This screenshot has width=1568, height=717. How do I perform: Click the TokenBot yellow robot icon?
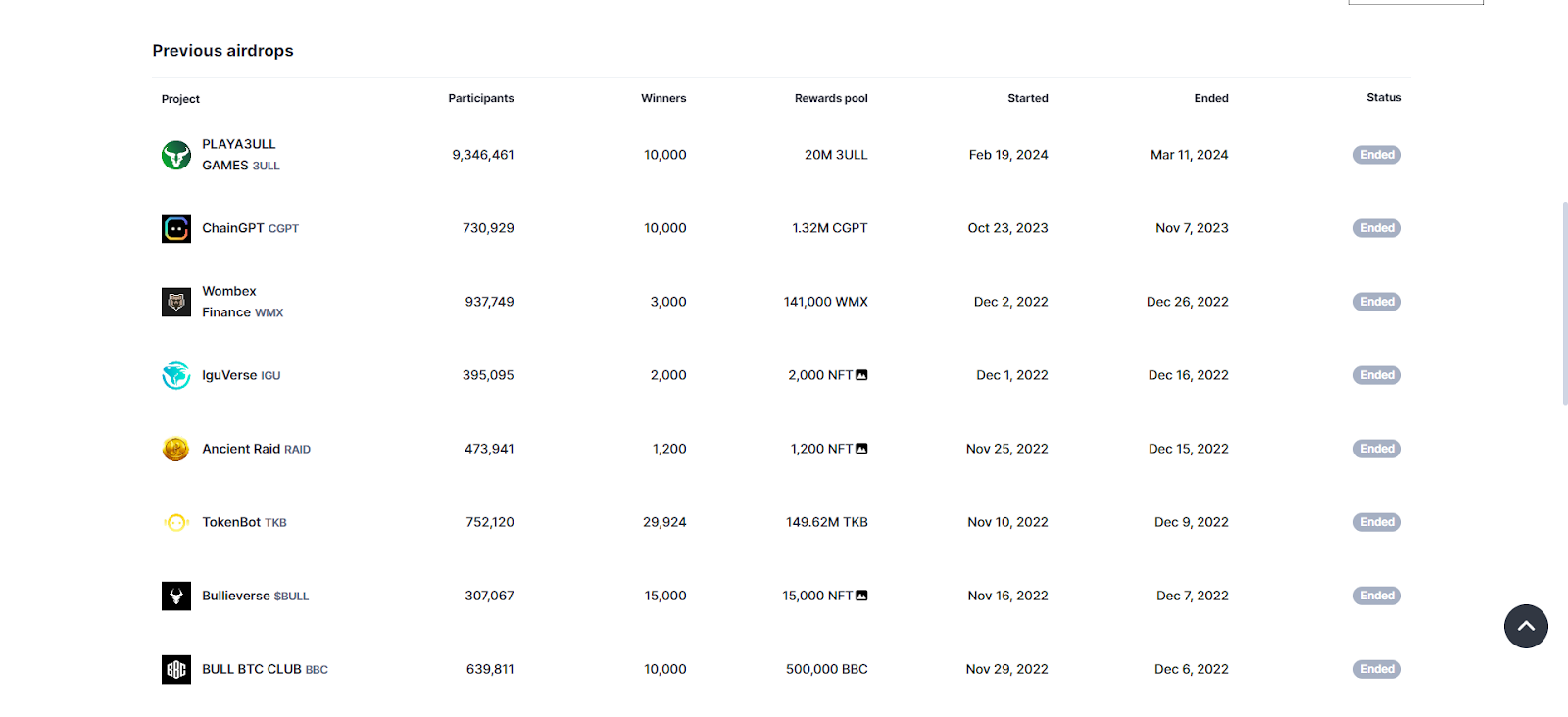click(176, 522)
